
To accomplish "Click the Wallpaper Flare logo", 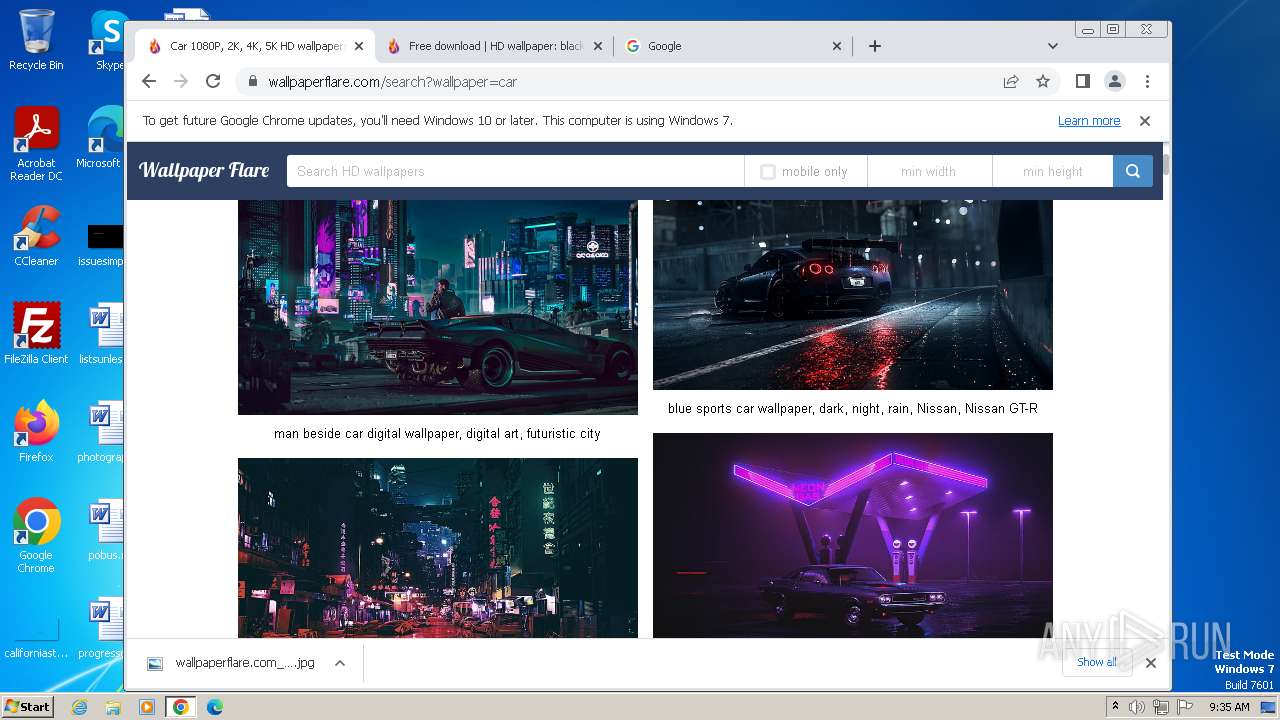I will [204, 171].
